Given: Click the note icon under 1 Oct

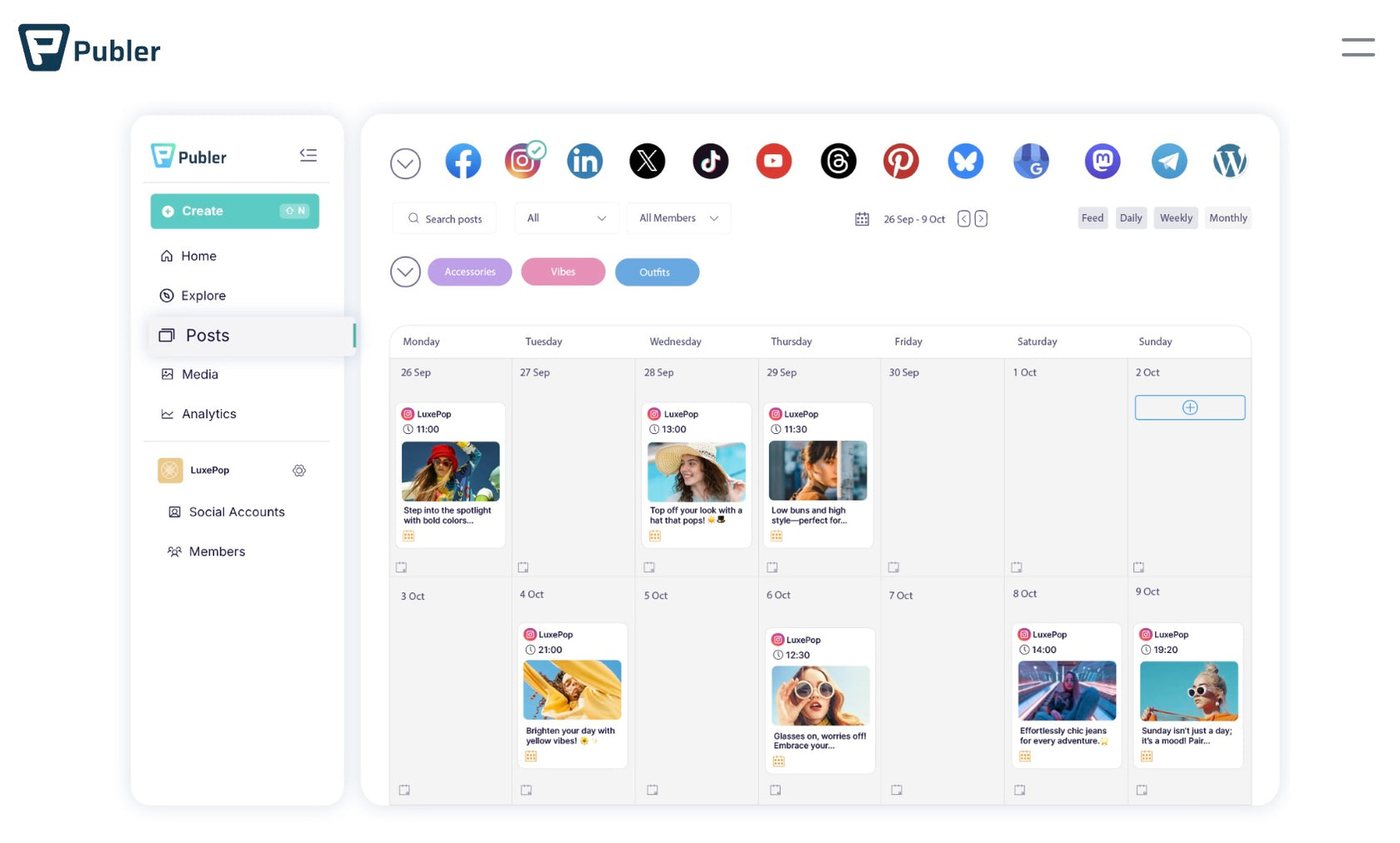Looking at the screenshot, I should point(1017,567).
